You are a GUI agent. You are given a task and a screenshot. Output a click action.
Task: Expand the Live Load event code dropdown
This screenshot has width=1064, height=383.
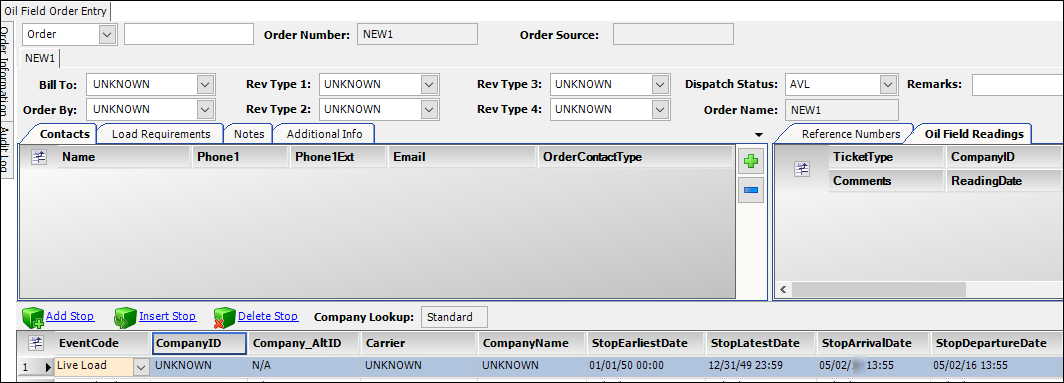[140, 367]
